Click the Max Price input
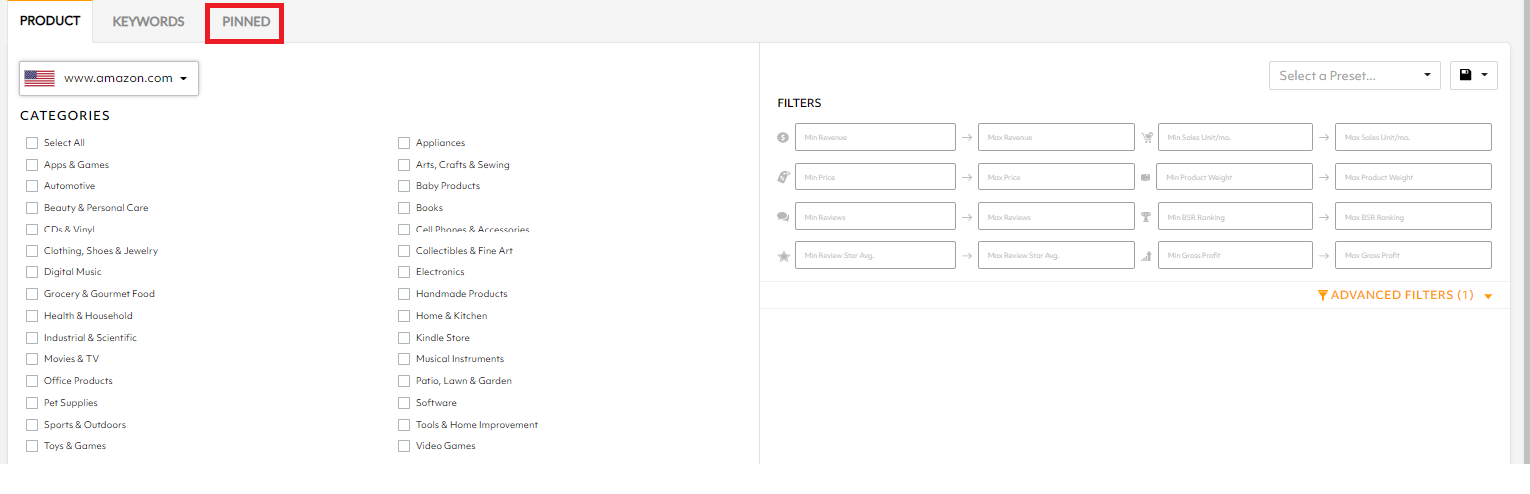The width and height of the screenshot is (1530, 494). (x=1056, y=177)
